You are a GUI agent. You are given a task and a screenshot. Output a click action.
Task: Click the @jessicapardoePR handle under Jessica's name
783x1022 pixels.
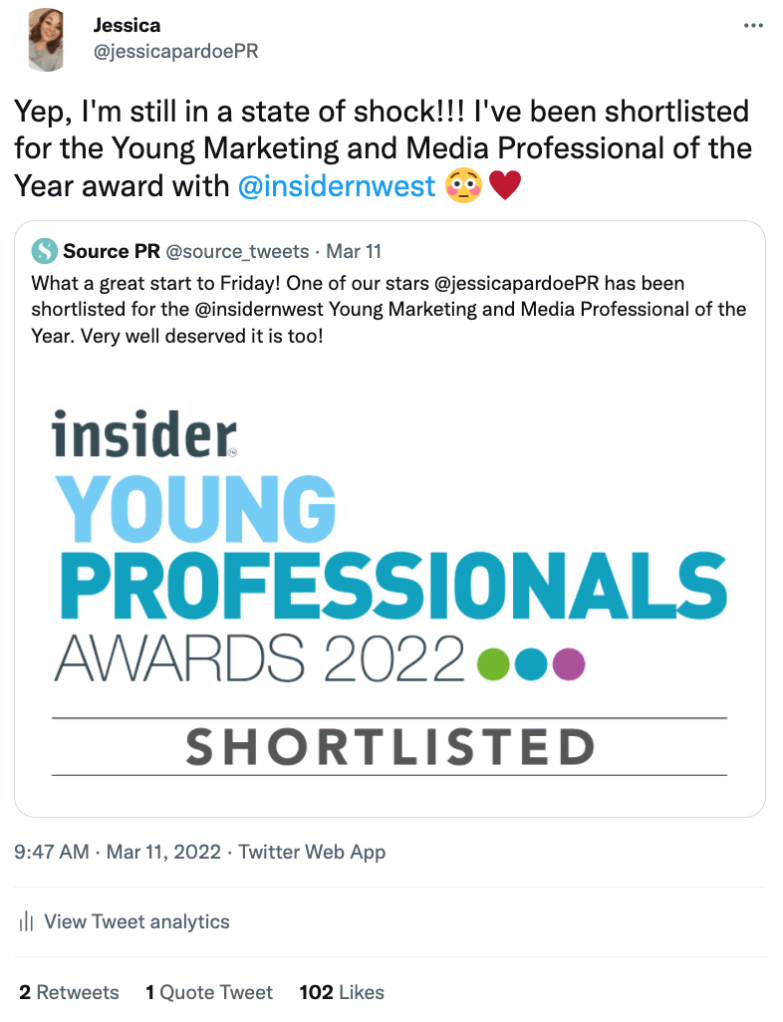pos(175,51)
